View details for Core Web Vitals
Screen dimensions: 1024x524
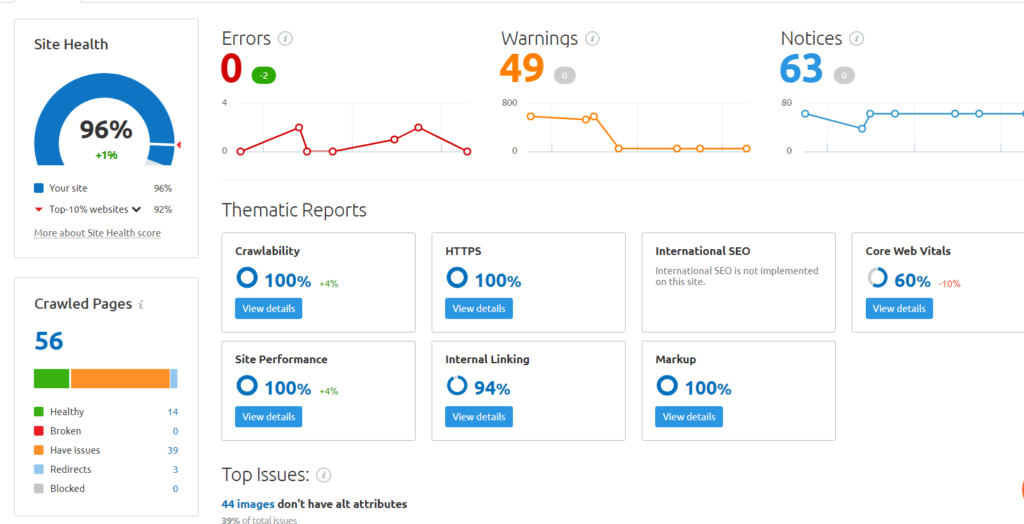[899, 308]
